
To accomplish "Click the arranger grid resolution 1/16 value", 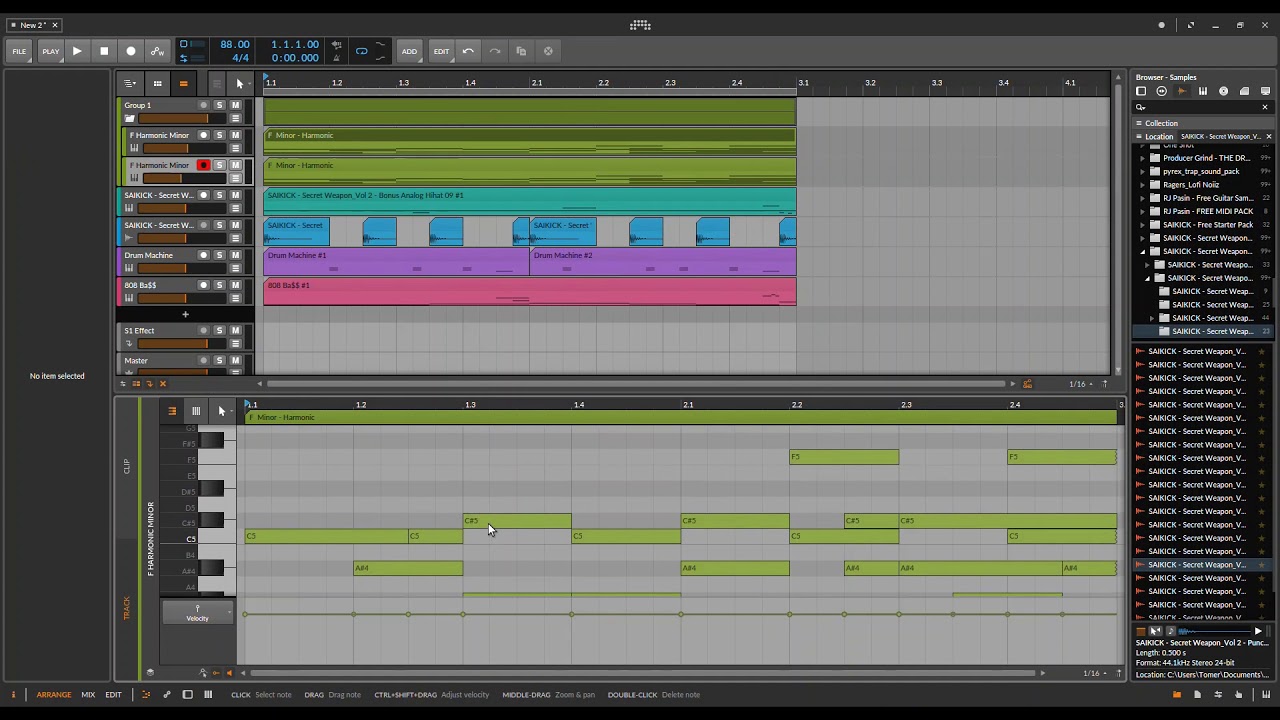I will (1077, 384).
